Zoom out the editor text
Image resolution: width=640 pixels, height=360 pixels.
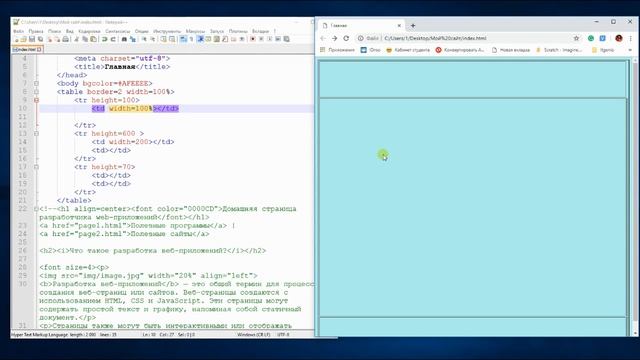pos(152,39)
